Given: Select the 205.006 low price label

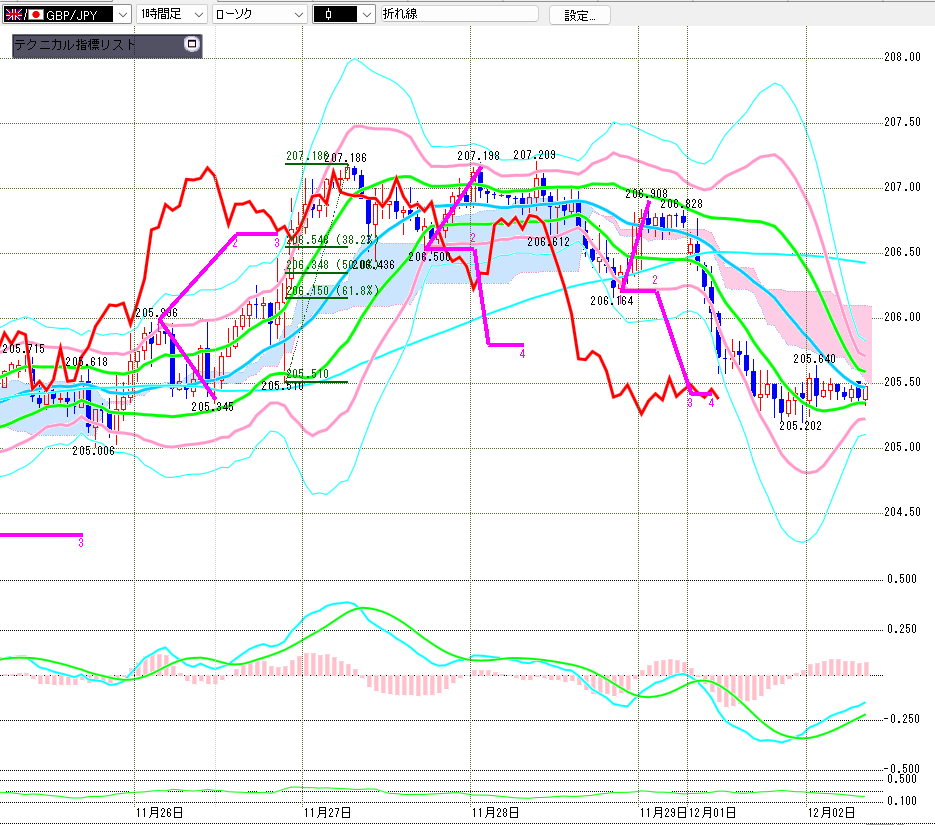Looking at the screenshot, I should coord(93,451).
